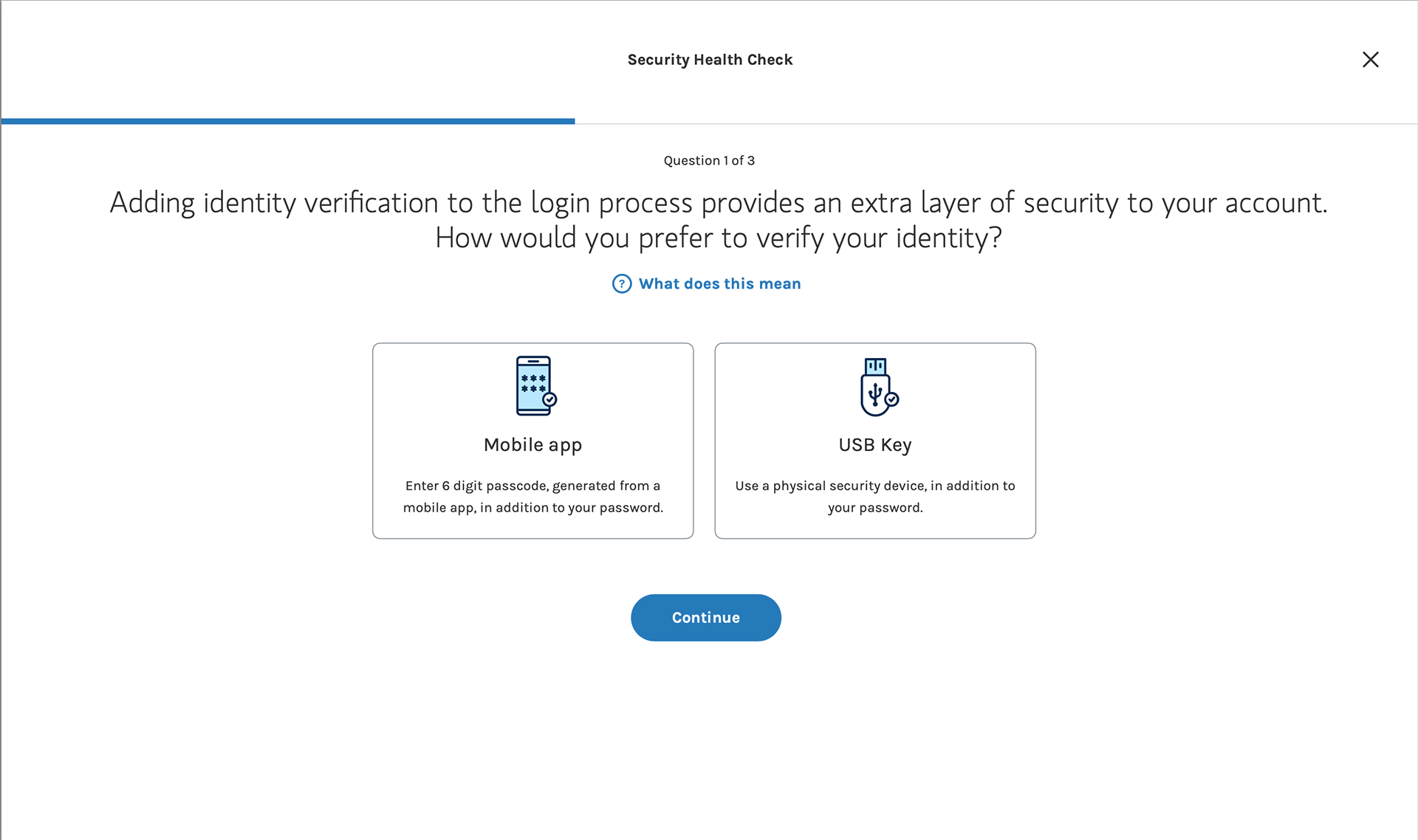
Task: Click the physical security device description
Action: pos(875,497)
